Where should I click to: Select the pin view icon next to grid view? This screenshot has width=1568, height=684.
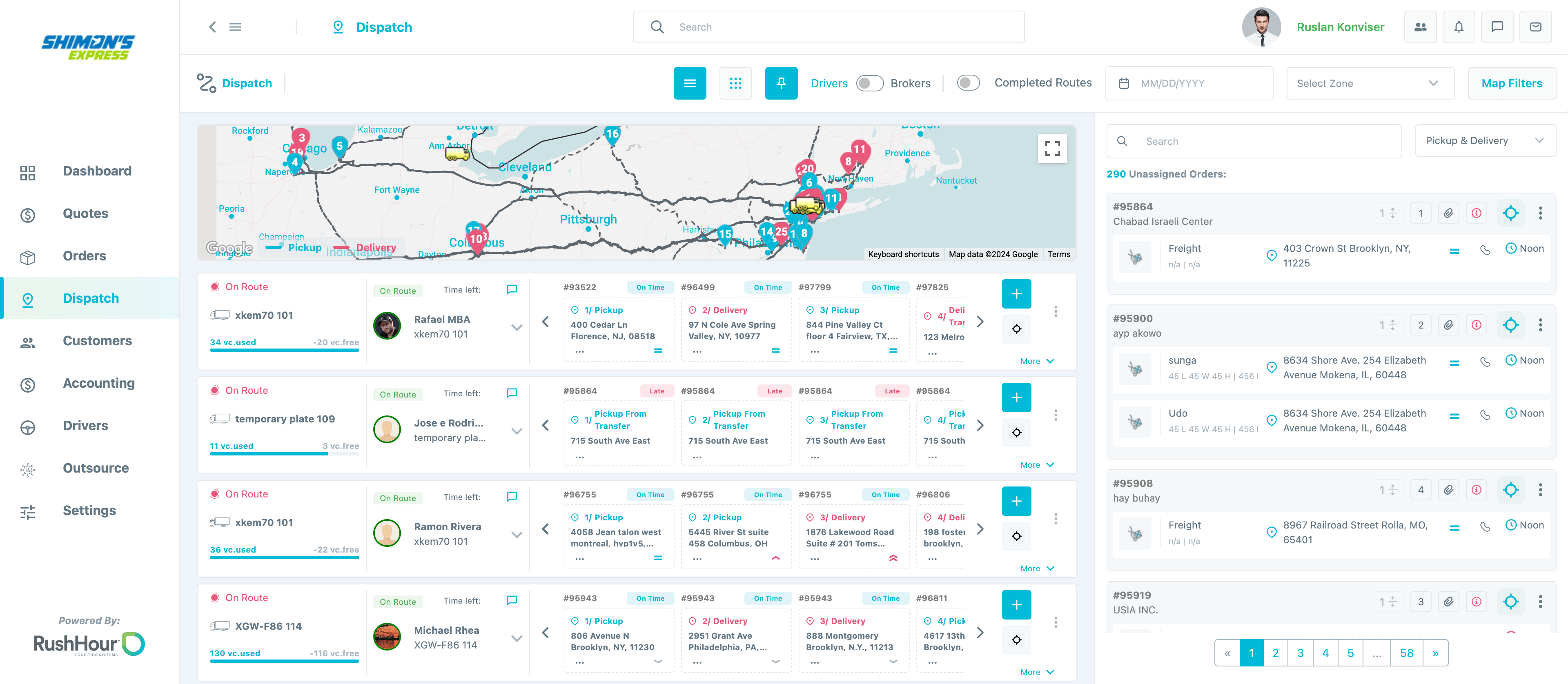(782, 83)
